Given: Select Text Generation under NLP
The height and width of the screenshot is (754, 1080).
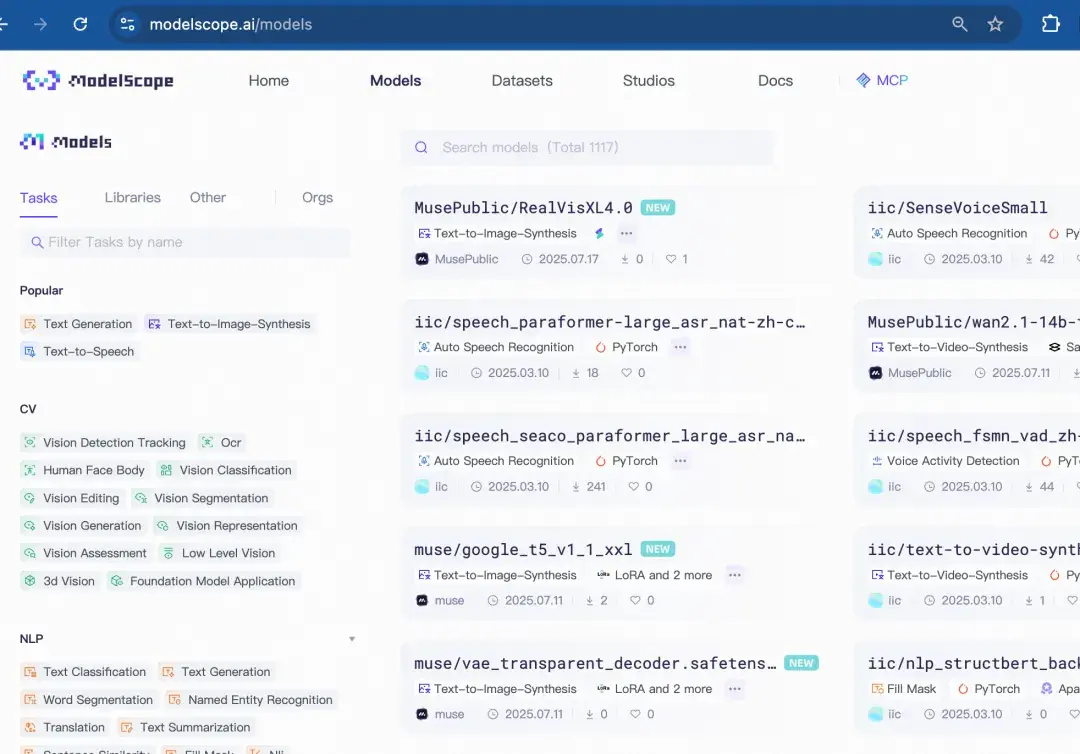Looking at the screenshot, I should point(216,671).
